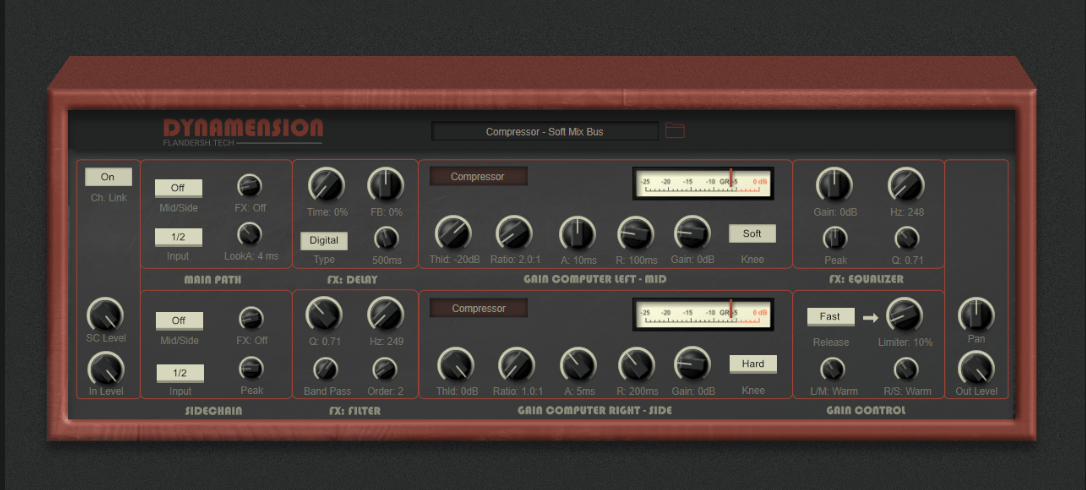Click the Left-Mid gain reduction meter

[x=703, y=184]
